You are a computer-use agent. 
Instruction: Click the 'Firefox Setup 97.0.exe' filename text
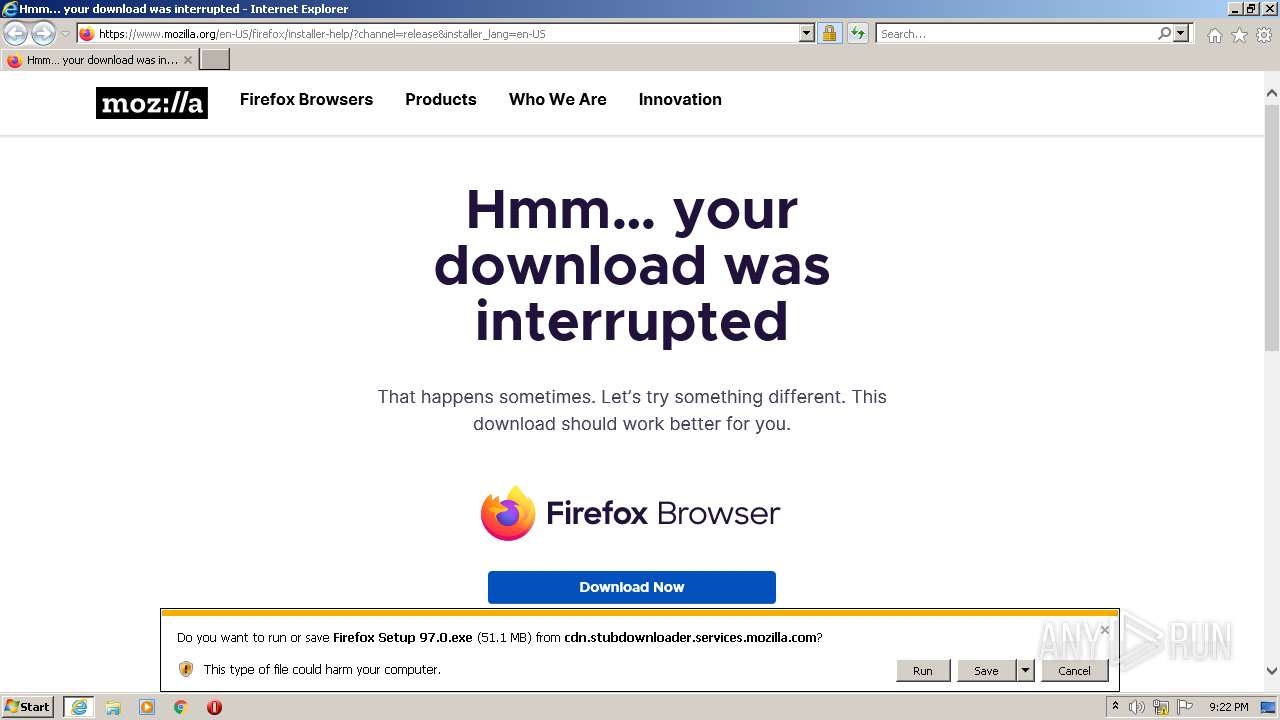[x=402, y=637]
